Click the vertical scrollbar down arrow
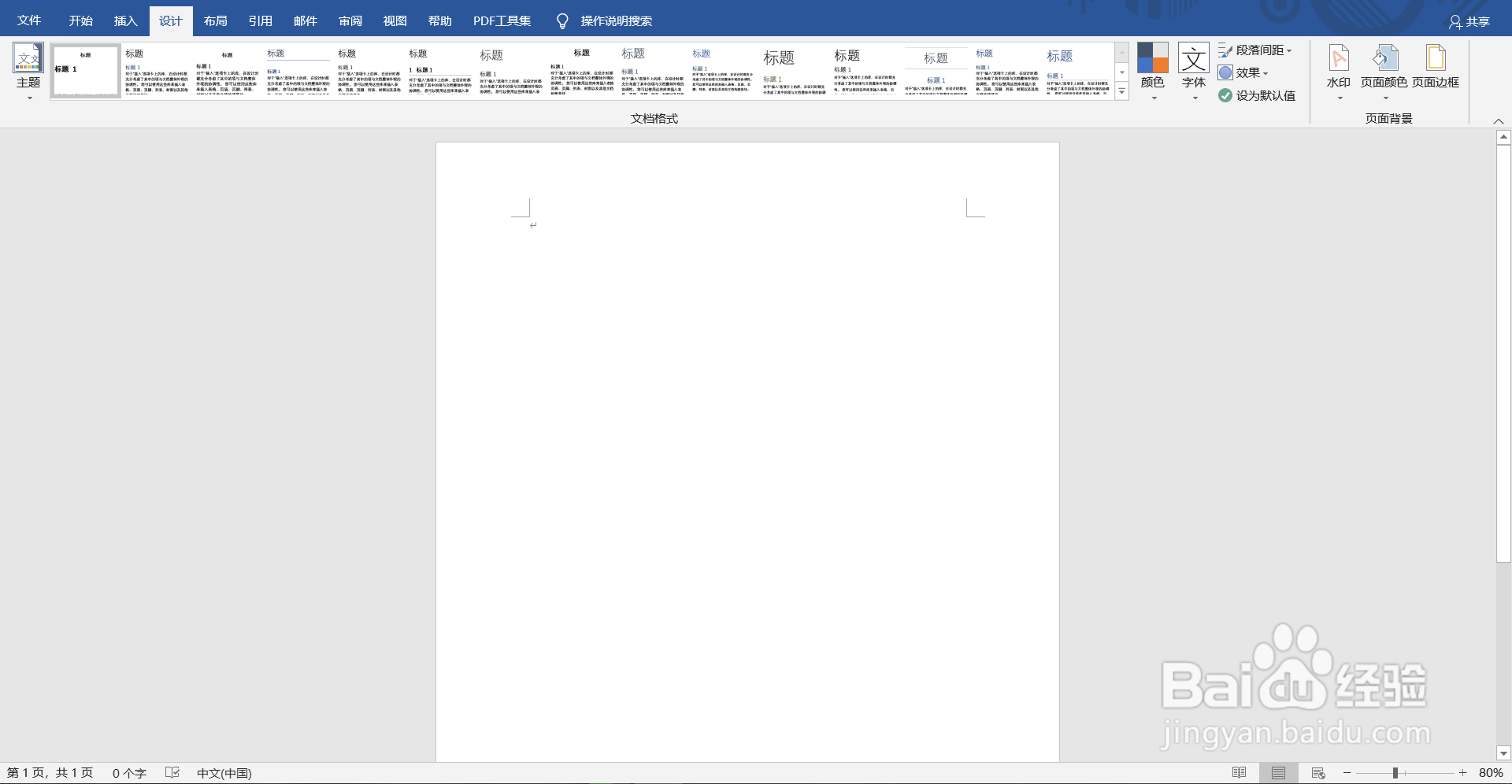Image resolution: width=1512 pixels, height=784 pixels. pyautogui.click(x=1503, y=753)
